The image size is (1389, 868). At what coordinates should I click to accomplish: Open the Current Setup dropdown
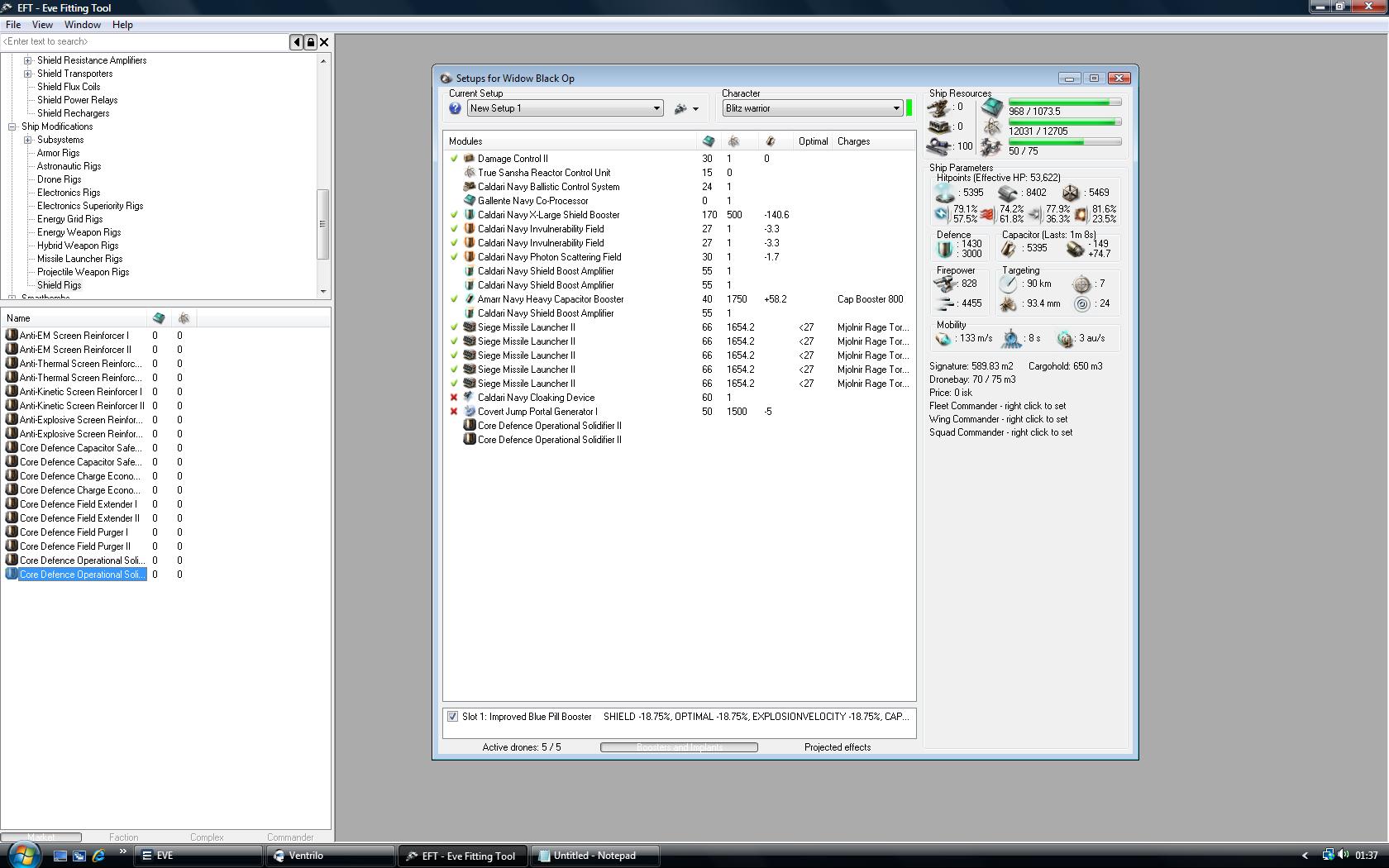click(x=566, y=108)
